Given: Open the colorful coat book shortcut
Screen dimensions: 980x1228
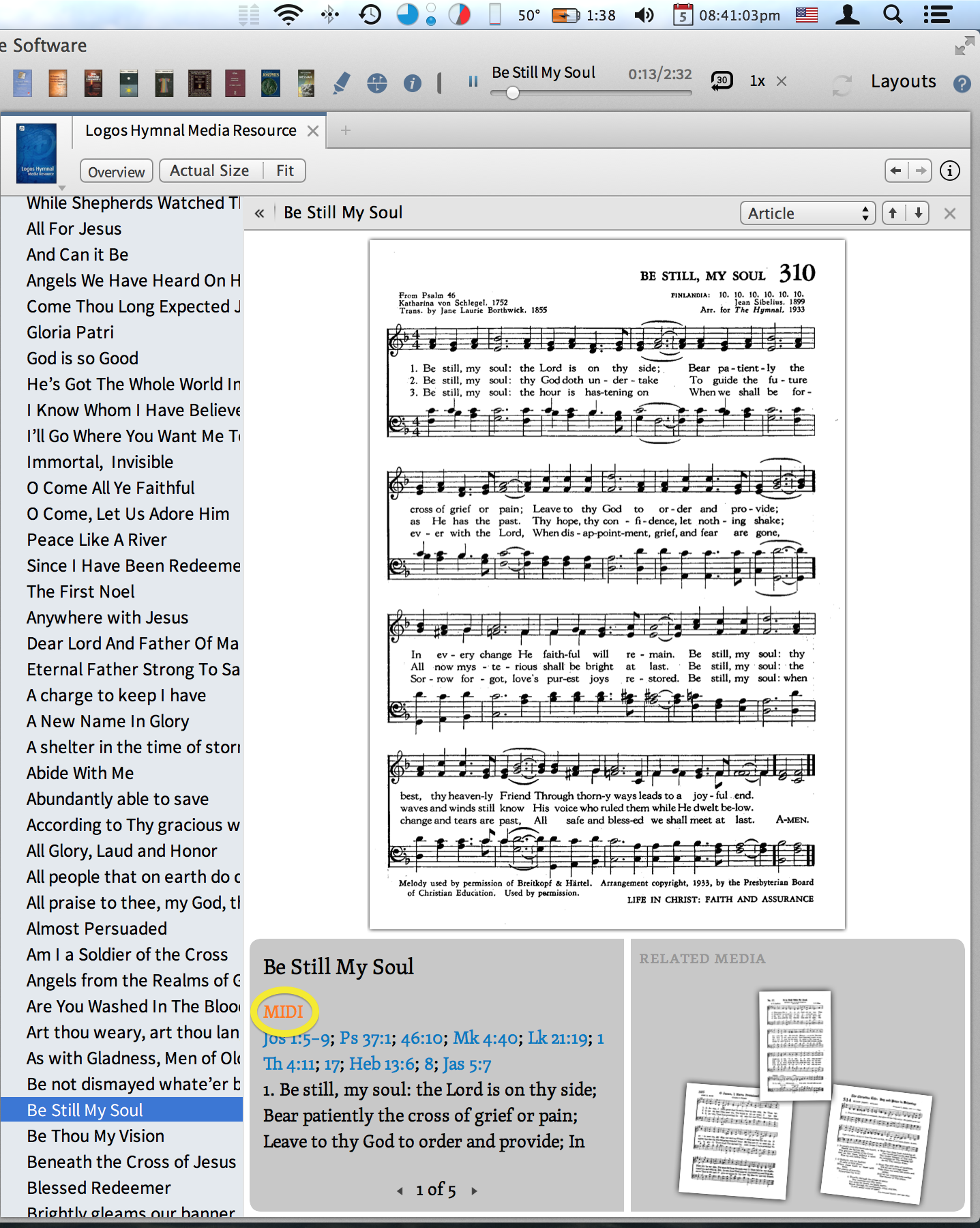Looking at the screenshot, I should [164, 83].
